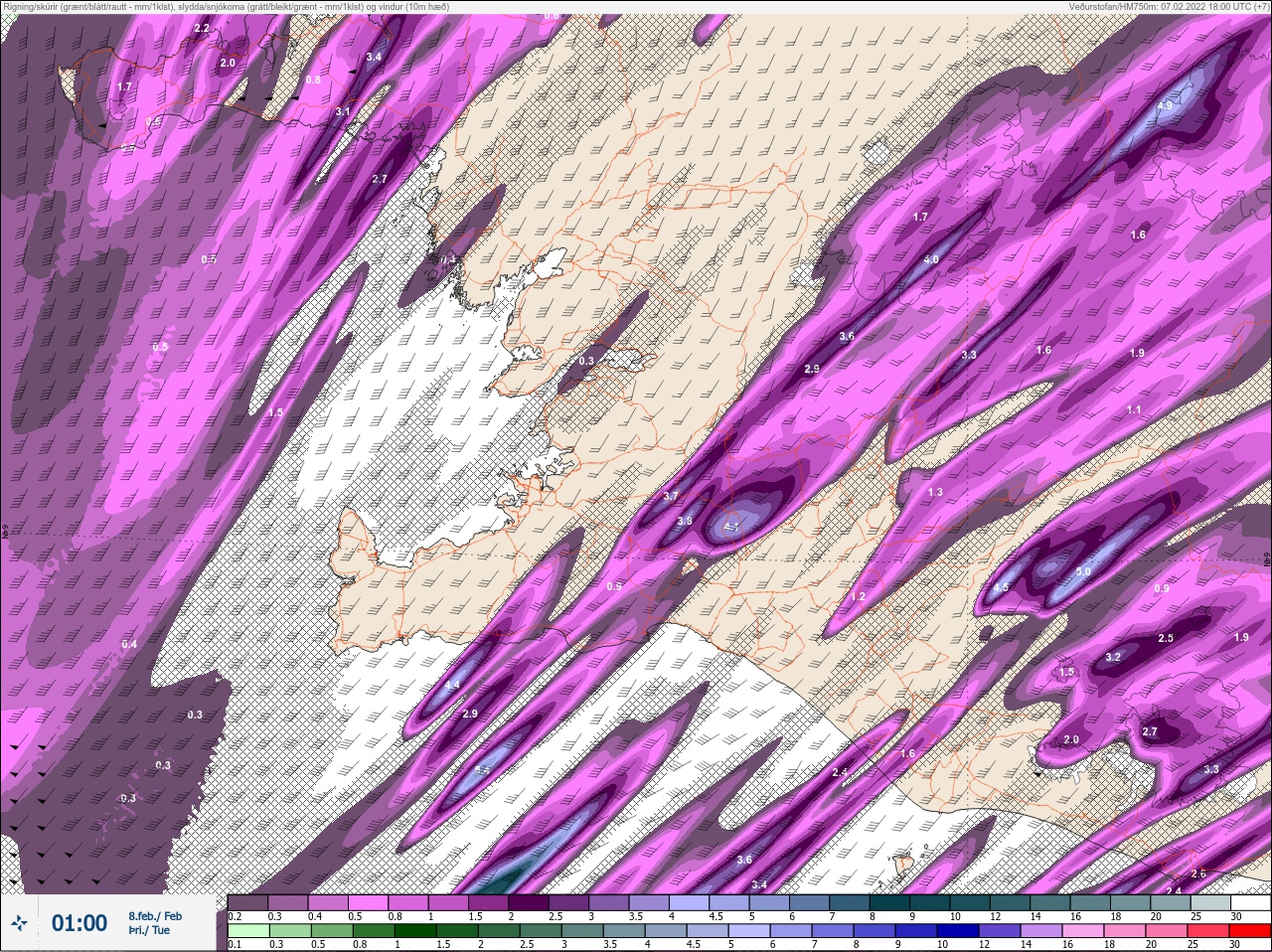1272x952 pixels.
Task: Click the 3.1 precipitation value label
Action: 343,111
